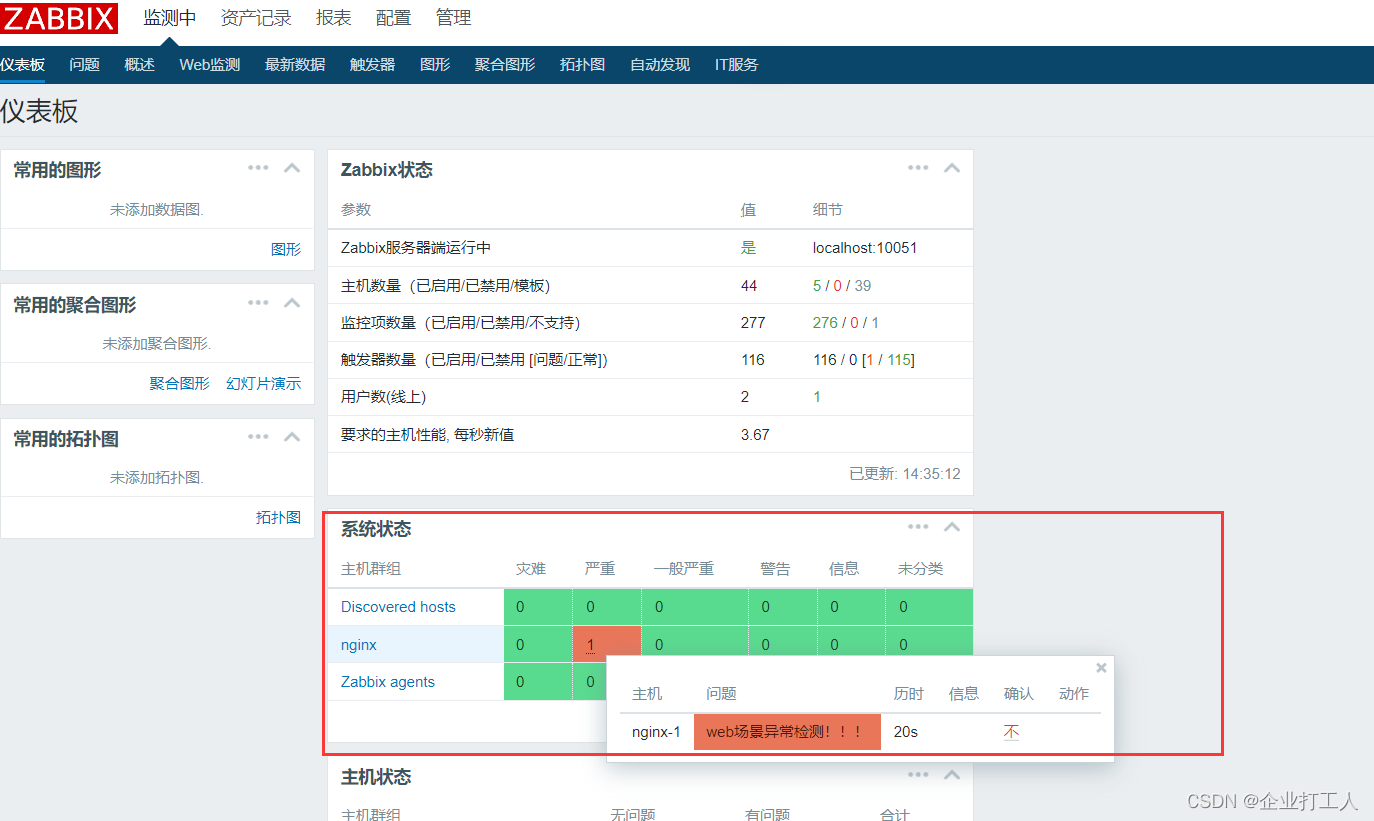Collapse the 常用的聚合图形 widget

[292, 303]
